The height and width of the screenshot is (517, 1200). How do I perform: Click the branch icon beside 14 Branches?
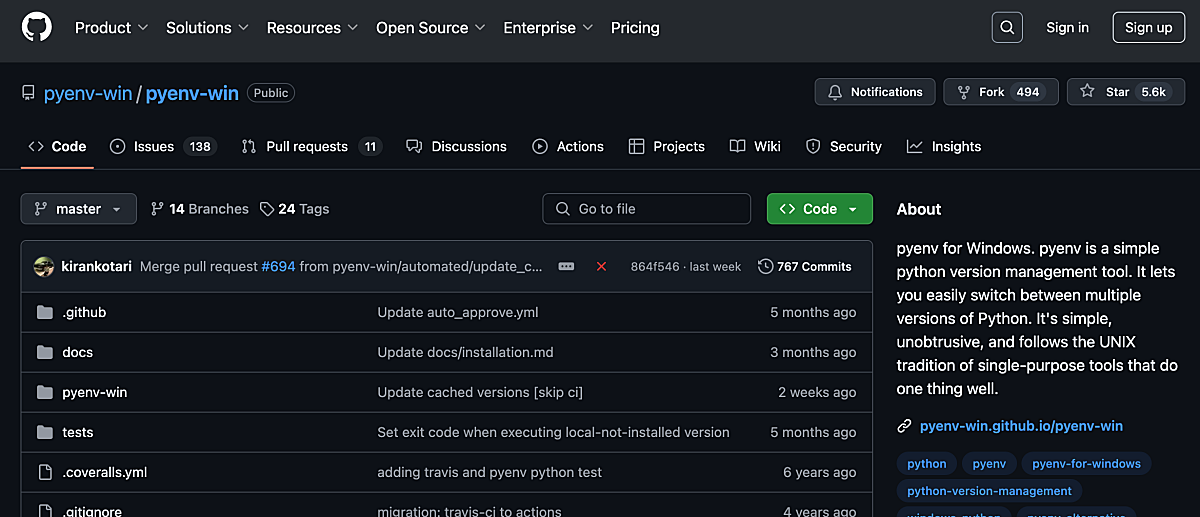point(157,209)
